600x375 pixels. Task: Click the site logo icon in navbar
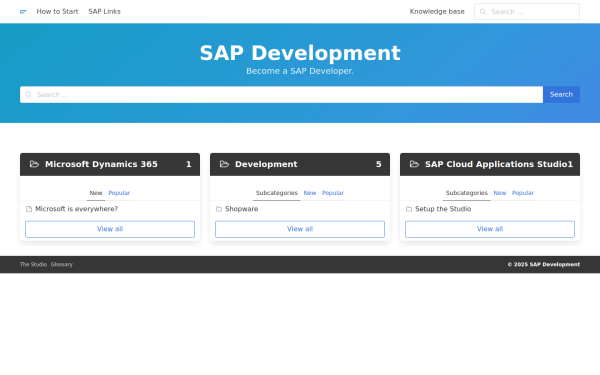click(x=23, y=12)
